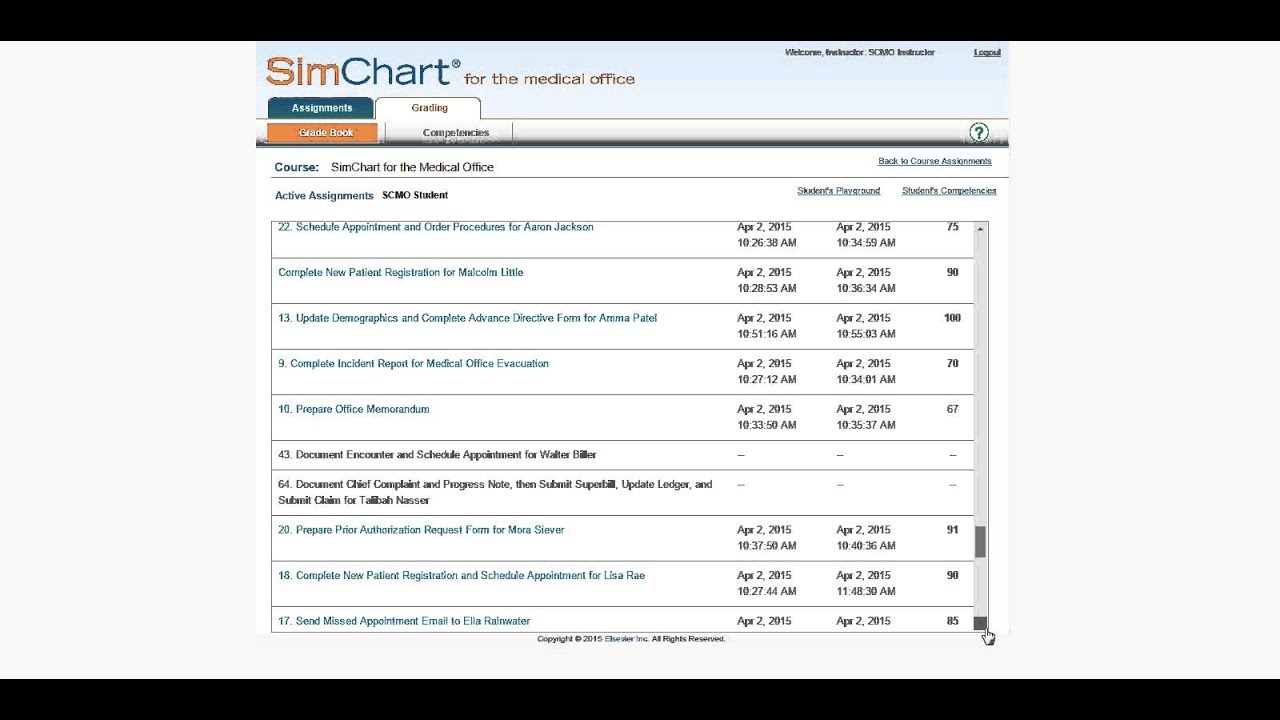Click score 91 for Mora Siever
This screenshot has width=1280, height=720.
952,530
